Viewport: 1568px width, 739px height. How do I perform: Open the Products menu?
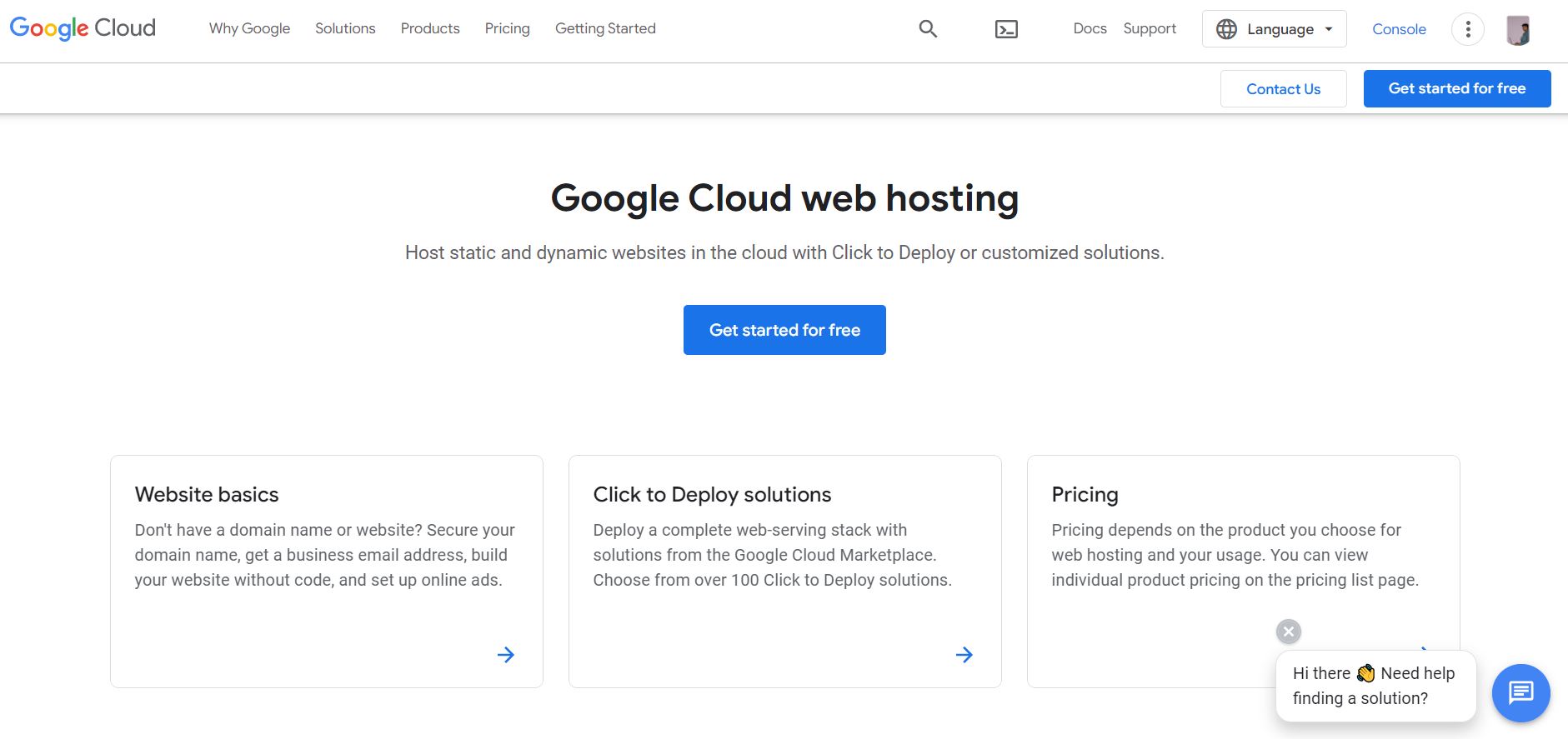[430, 28]
